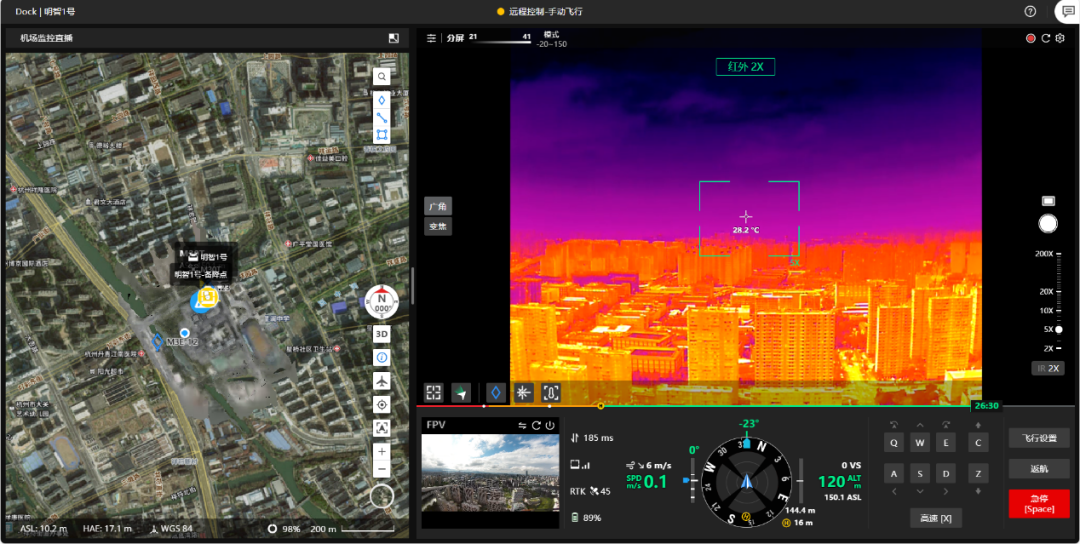Toggle the blue diamond pin point tool

click(x=496, y=393)
